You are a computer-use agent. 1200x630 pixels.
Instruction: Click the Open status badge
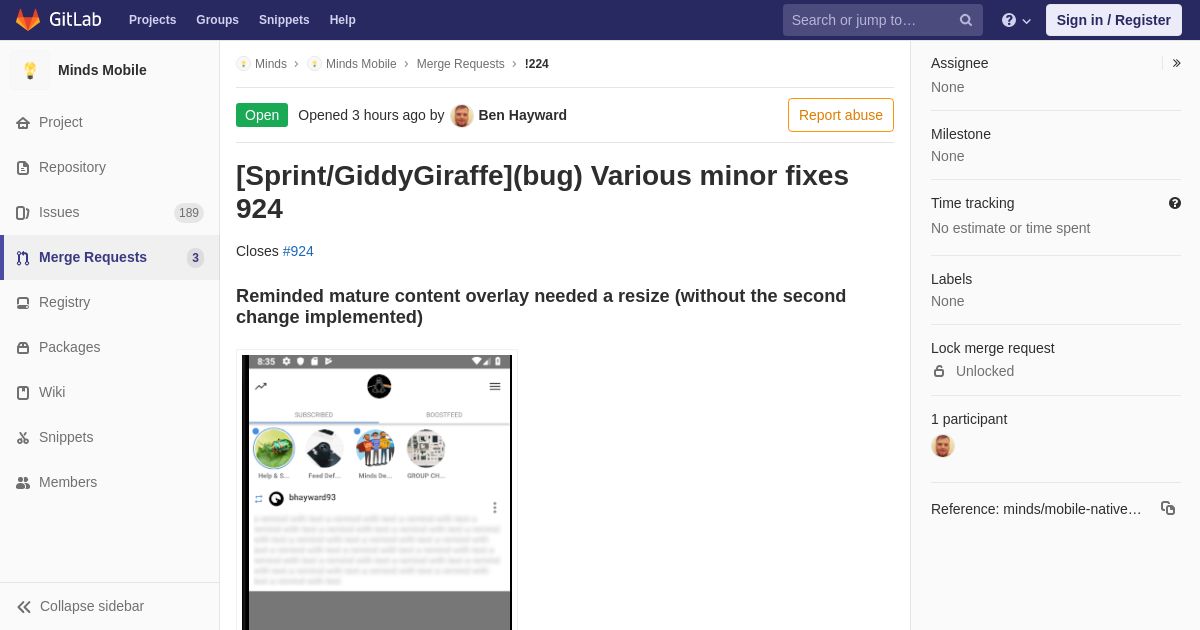(262, 115)
